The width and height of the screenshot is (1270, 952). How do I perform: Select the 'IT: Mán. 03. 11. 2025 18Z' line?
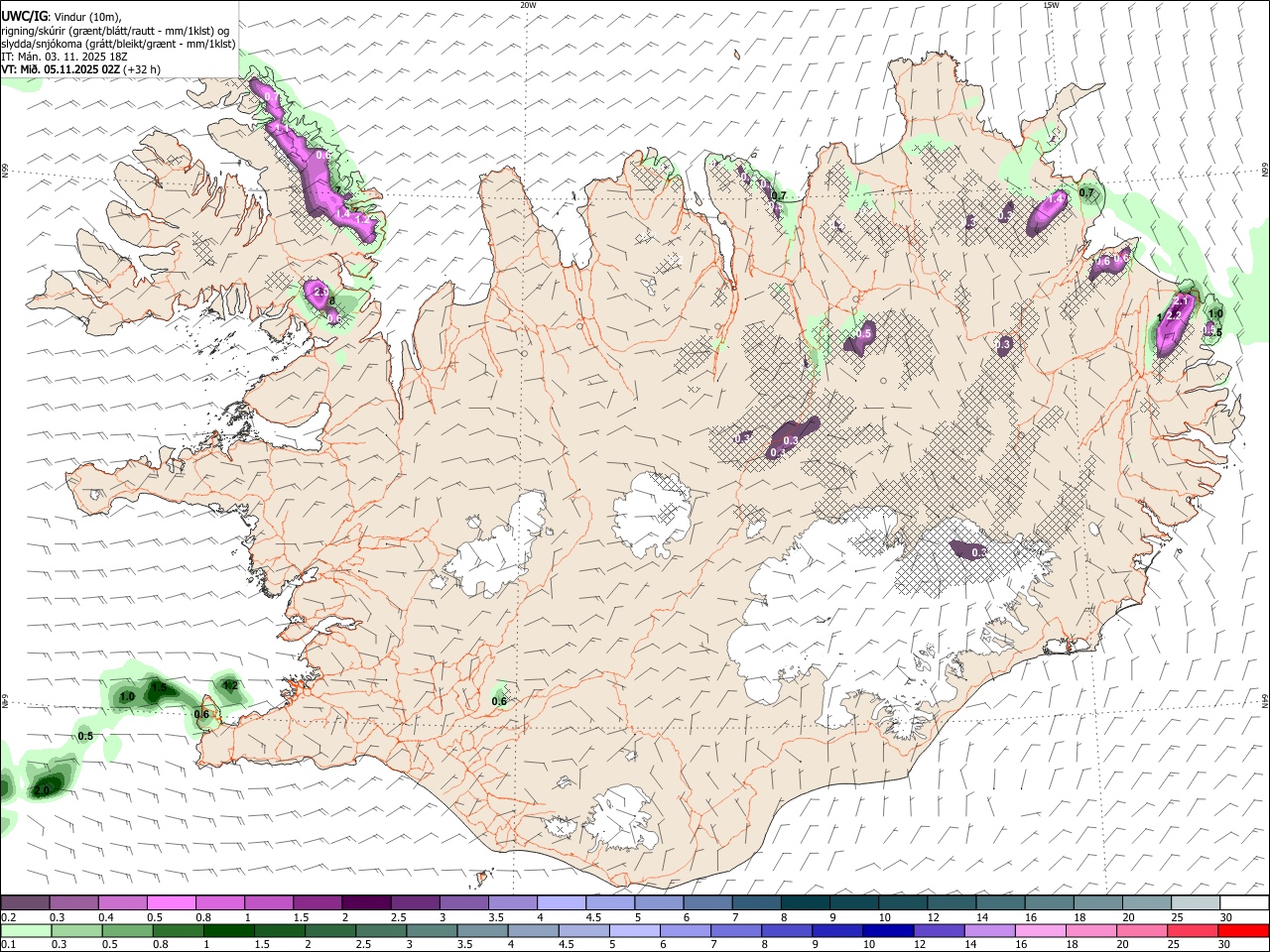[x=65, y=57]
